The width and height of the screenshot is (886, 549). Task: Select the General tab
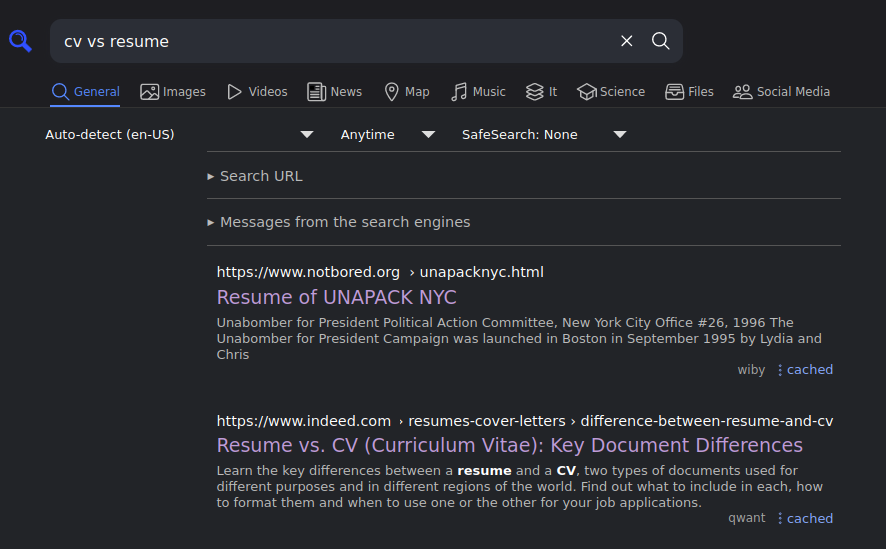click(85, 92)
